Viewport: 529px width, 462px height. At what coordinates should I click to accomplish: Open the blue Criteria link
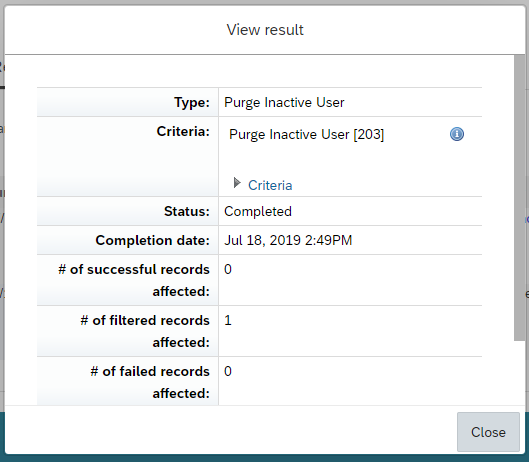coord(270,185)
